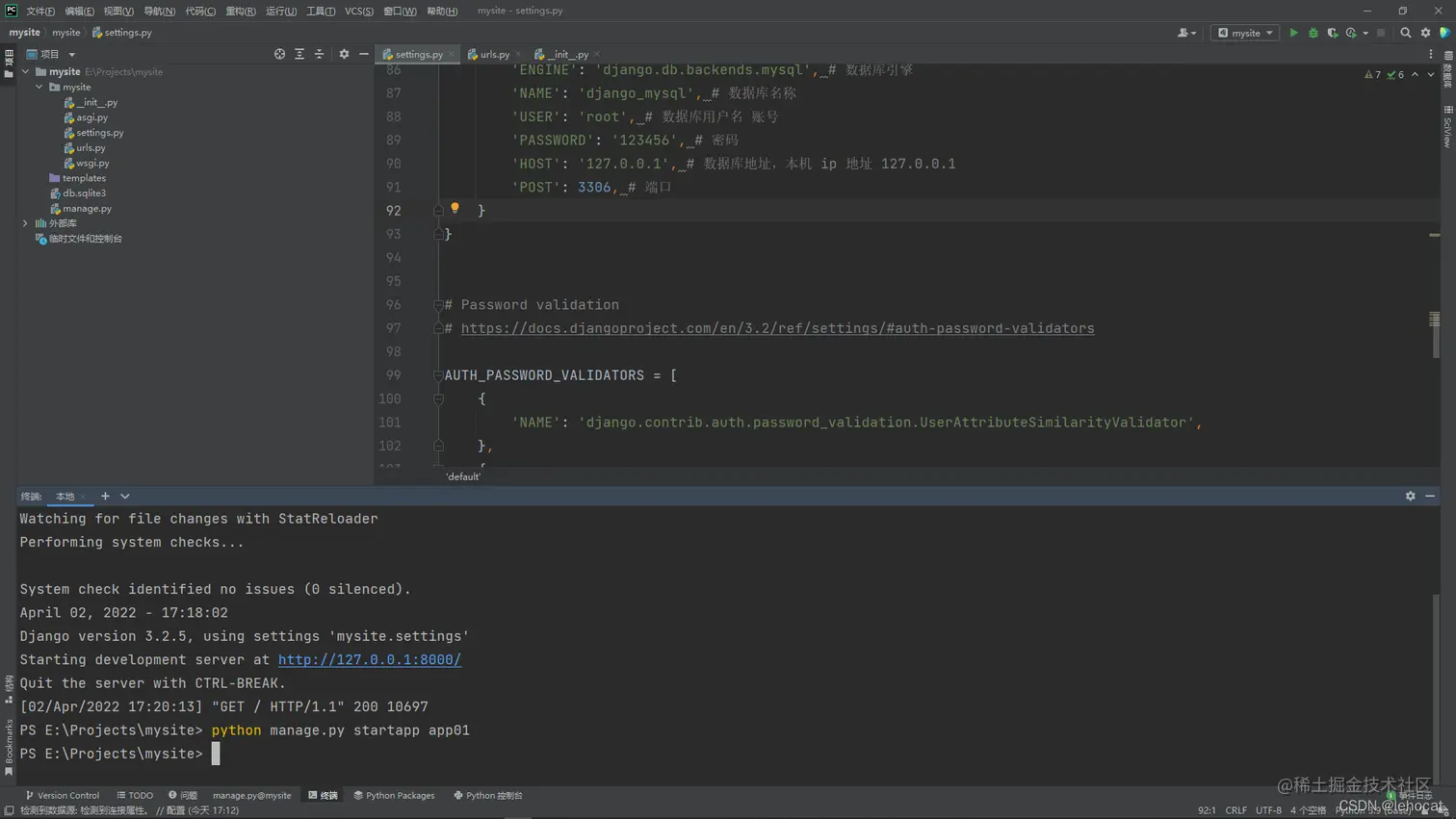This screenshot has width=1456, height=819.
Task: Click the yellow lightbulb on line 92
Action: (x=455, y=209)
